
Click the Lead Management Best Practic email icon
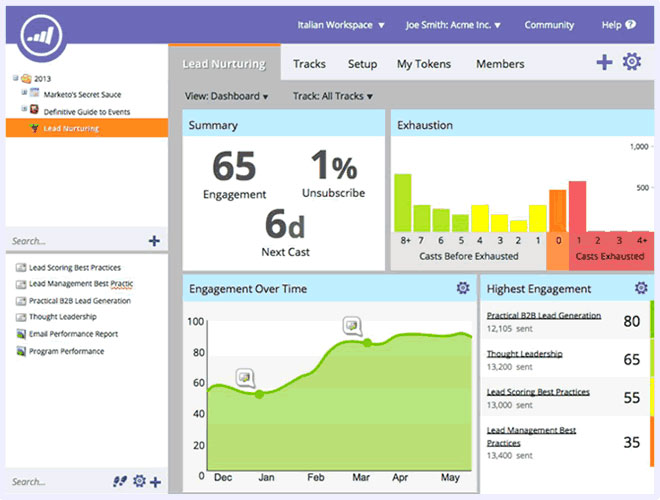(x=21, y=284)
